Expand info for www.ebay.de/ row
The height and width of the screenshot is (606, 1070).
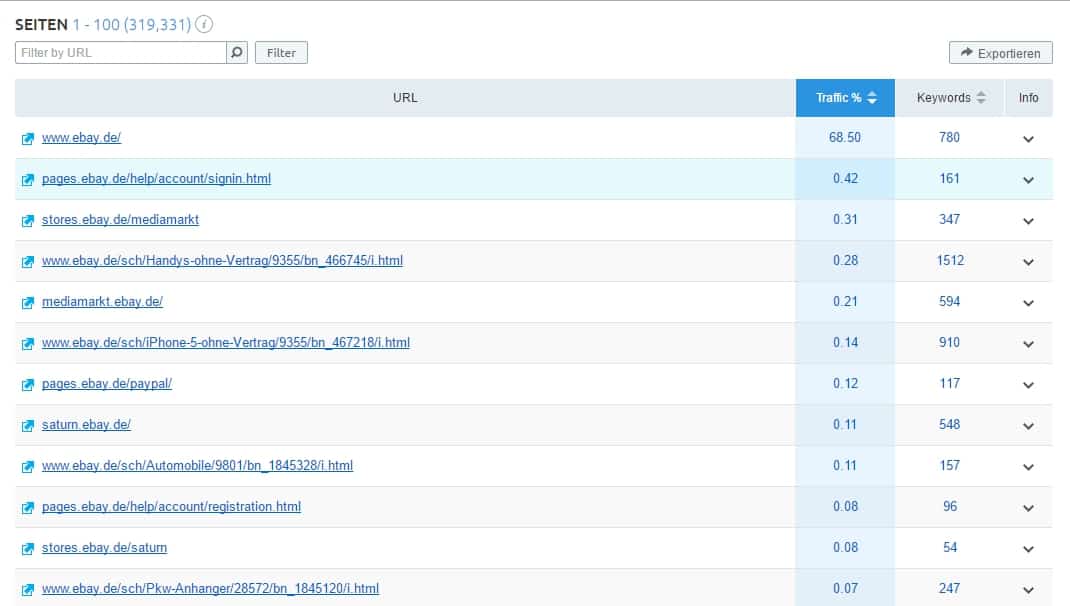pyautogui.click(x=1028, y=139)
